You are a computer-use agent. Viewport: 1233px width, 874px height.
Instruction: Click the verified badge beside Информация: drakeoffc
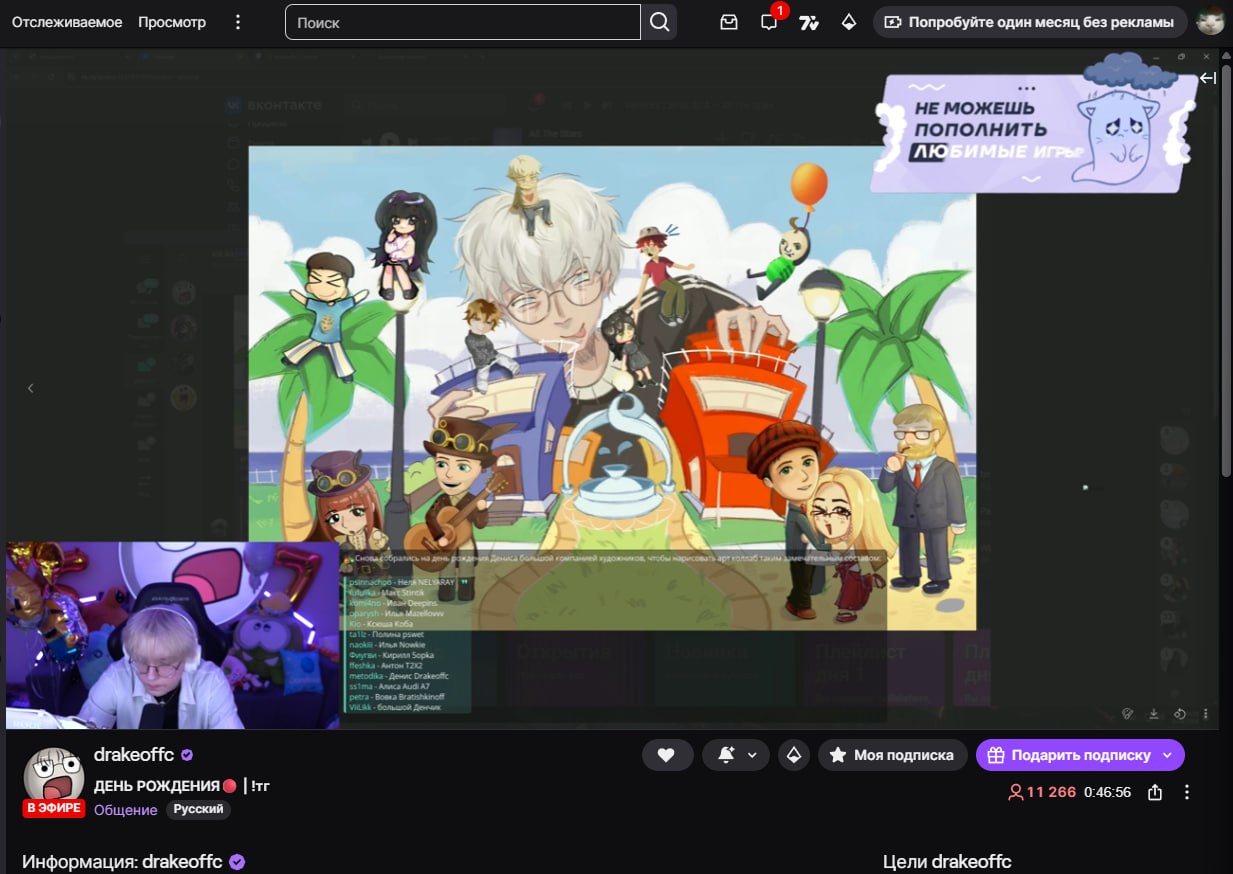coord(237,862)
